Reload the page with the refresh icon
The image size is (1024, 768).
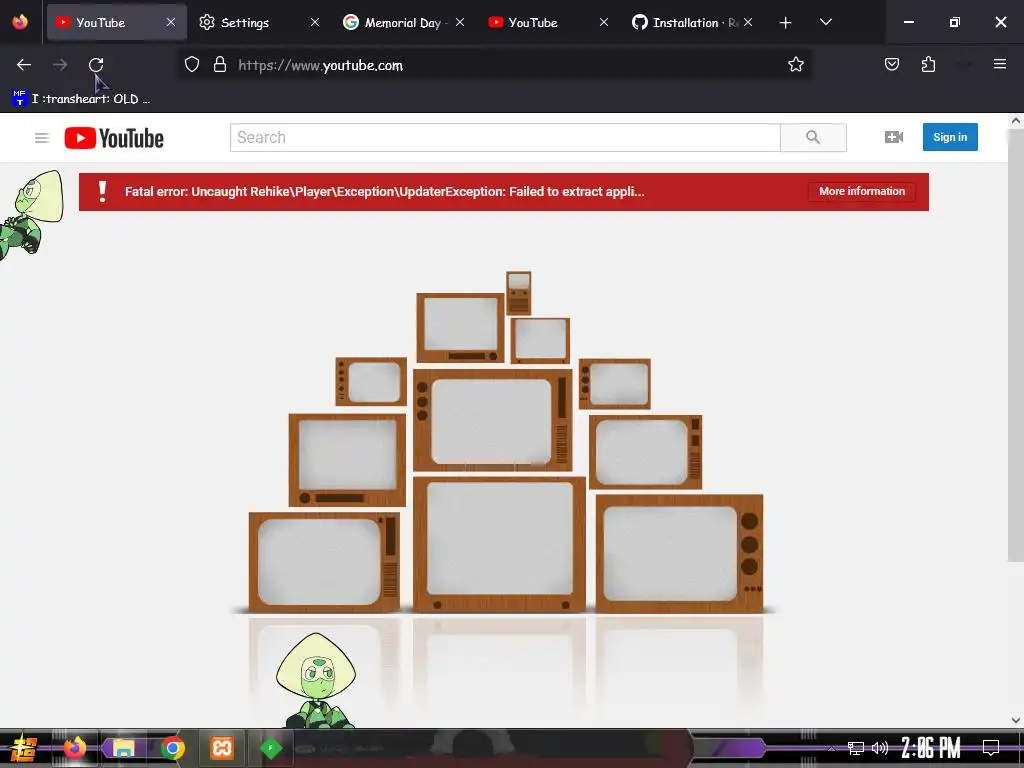point(96,65)
